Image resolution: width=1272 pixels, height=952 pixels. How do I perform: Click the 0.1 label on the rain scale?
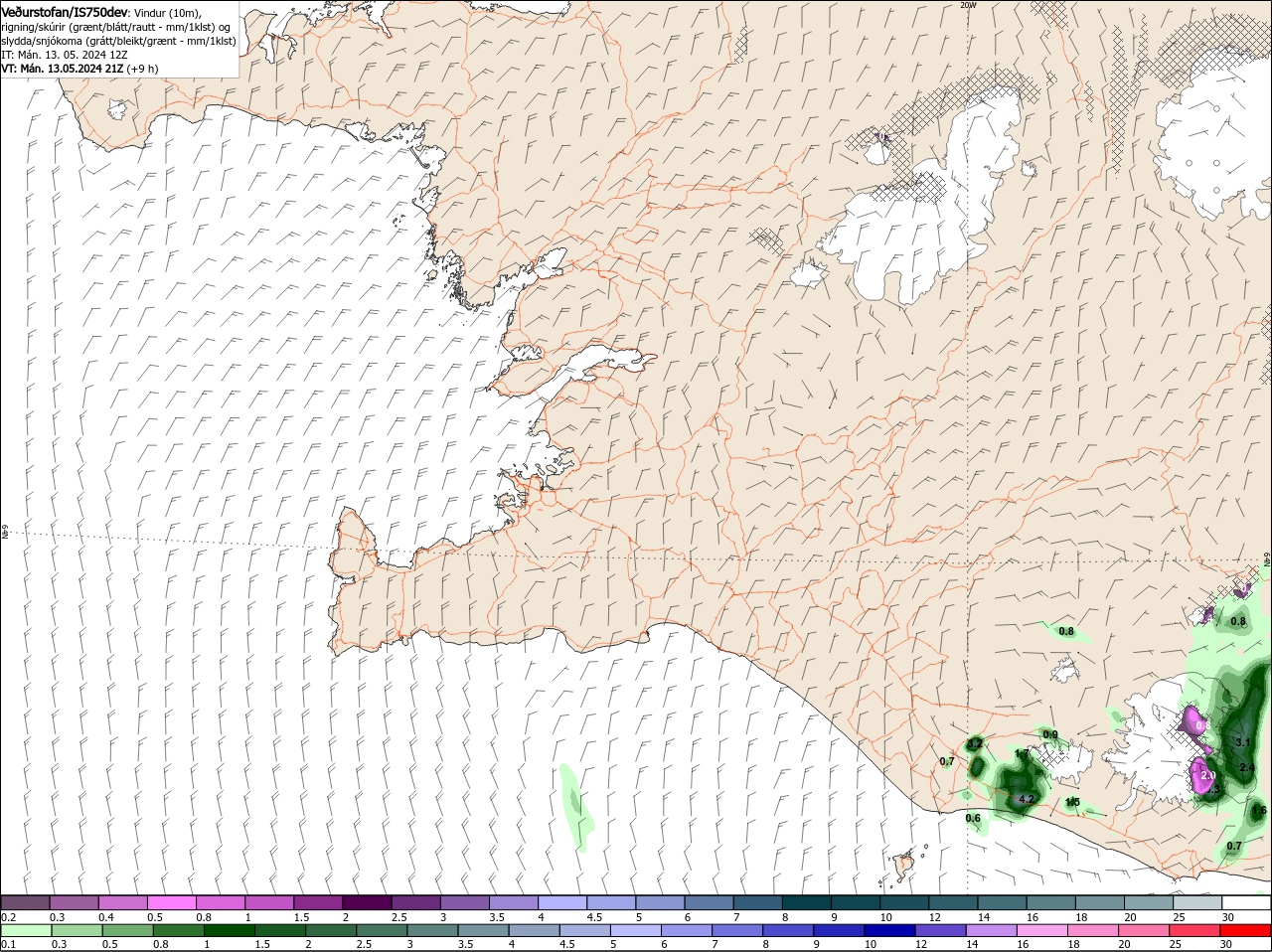pos(8,944)
